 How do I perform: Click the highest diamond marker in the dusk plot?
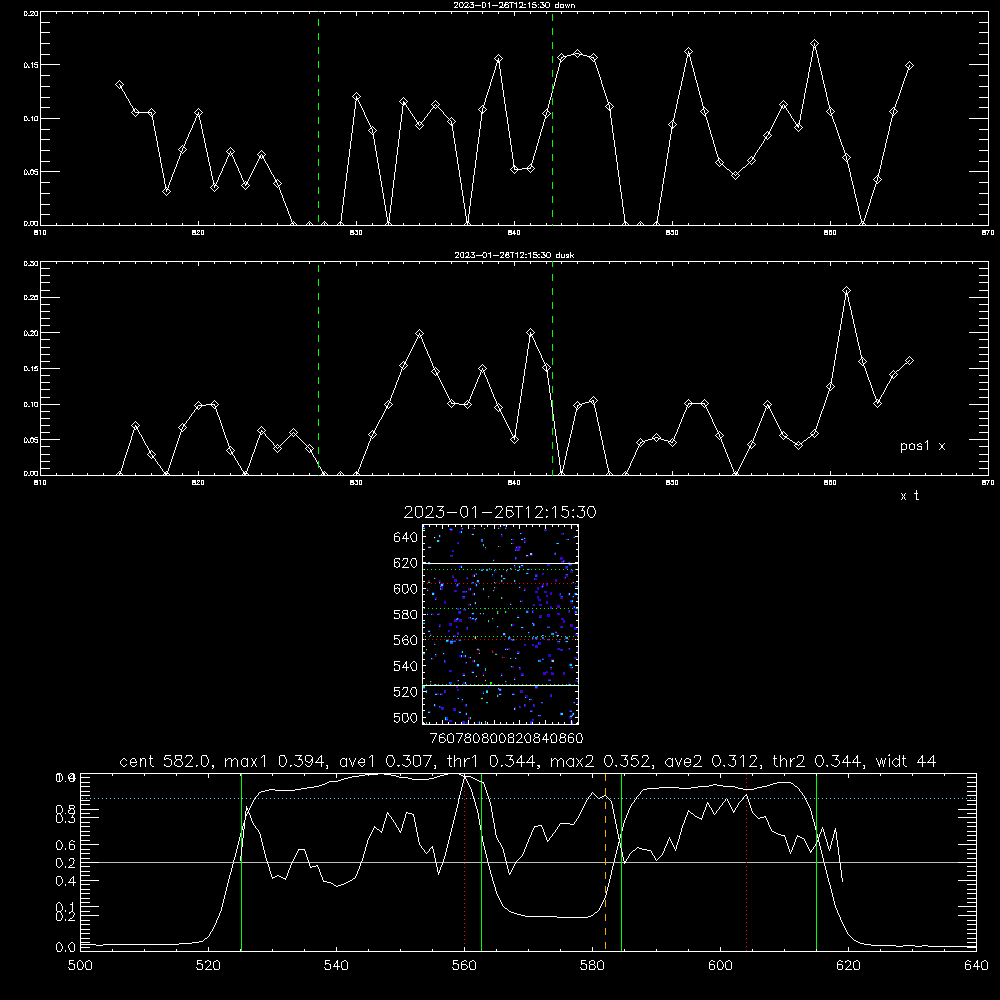coord(846,291)
